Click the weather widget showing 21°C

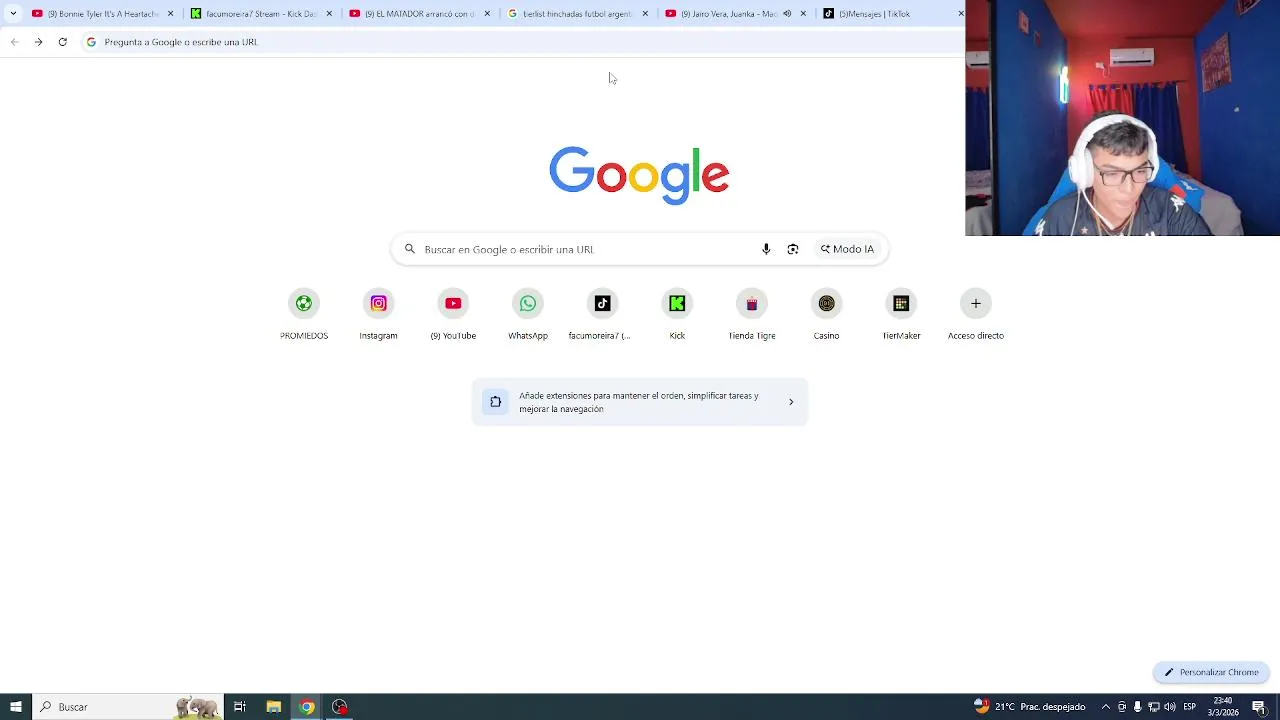coord(1030,707)
